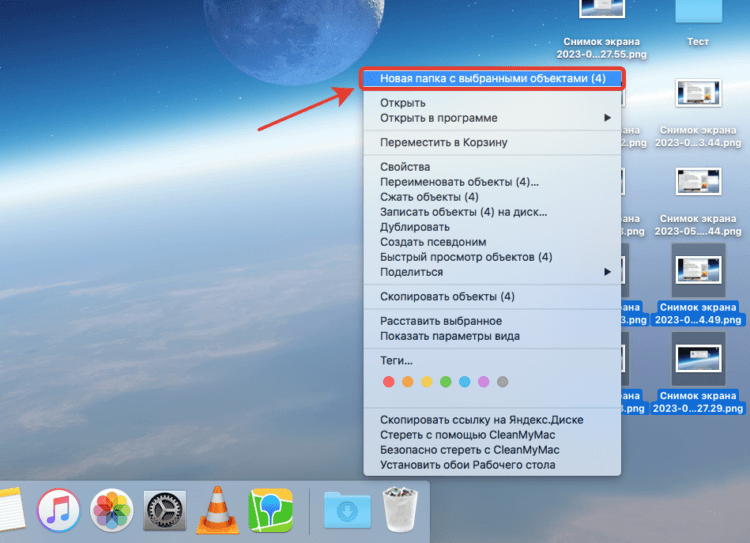Select Быстрый просмотр объектов (4)
This screenshot has height=543, width=750.
(x=493, y=257)
